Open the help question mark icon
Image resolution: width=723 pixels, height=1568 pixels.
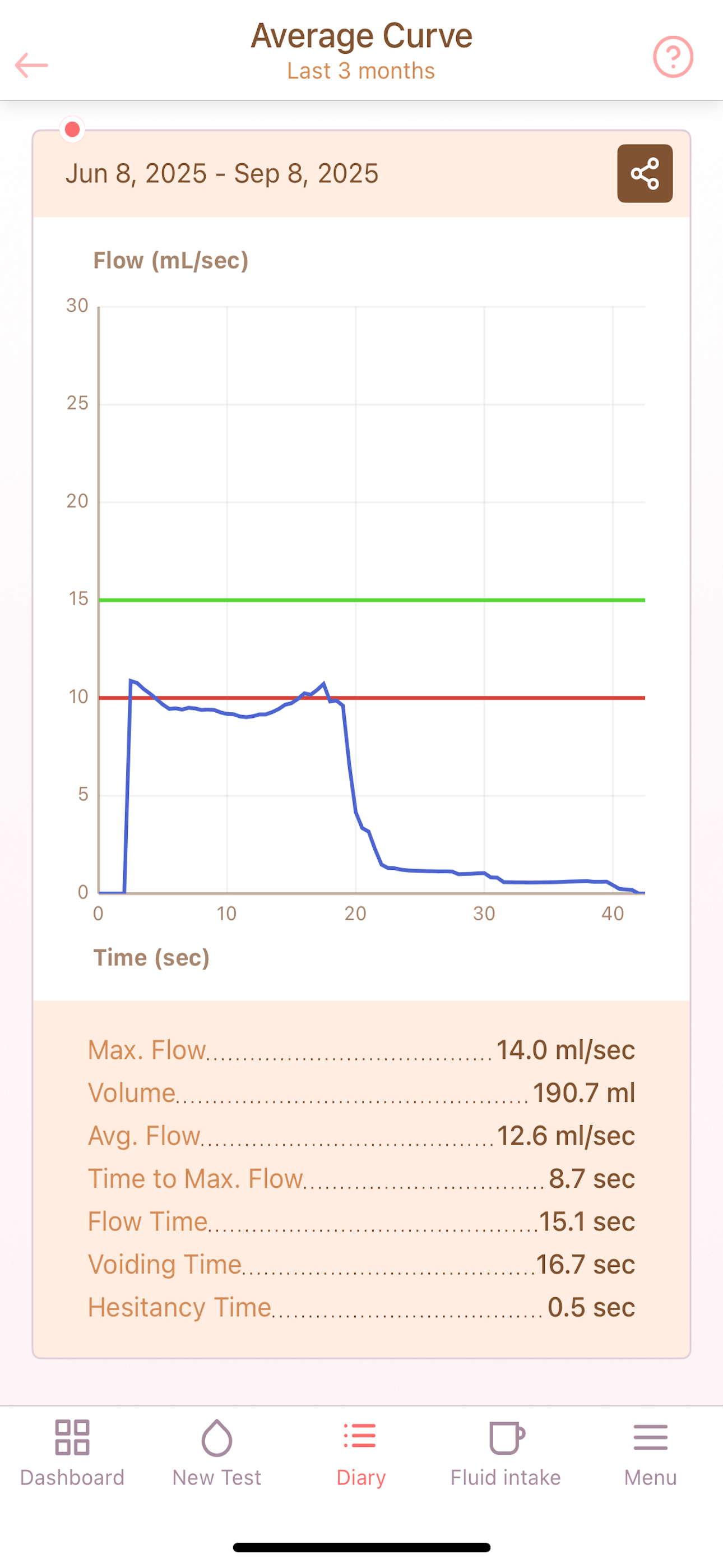(x=673, y=57)
